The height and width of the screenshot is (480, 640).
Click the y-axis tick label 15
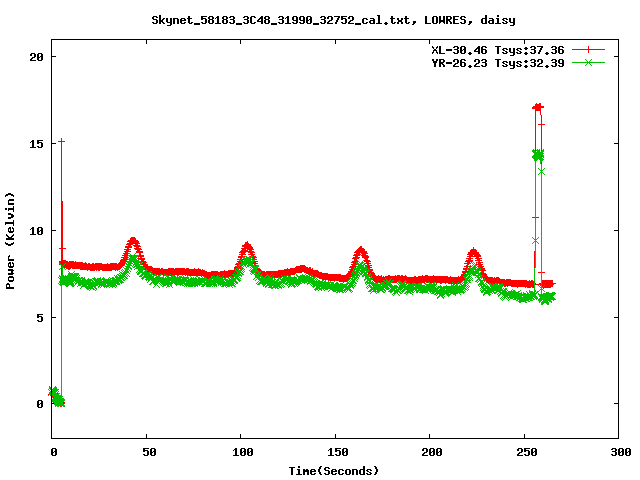[x=36, y=144]
